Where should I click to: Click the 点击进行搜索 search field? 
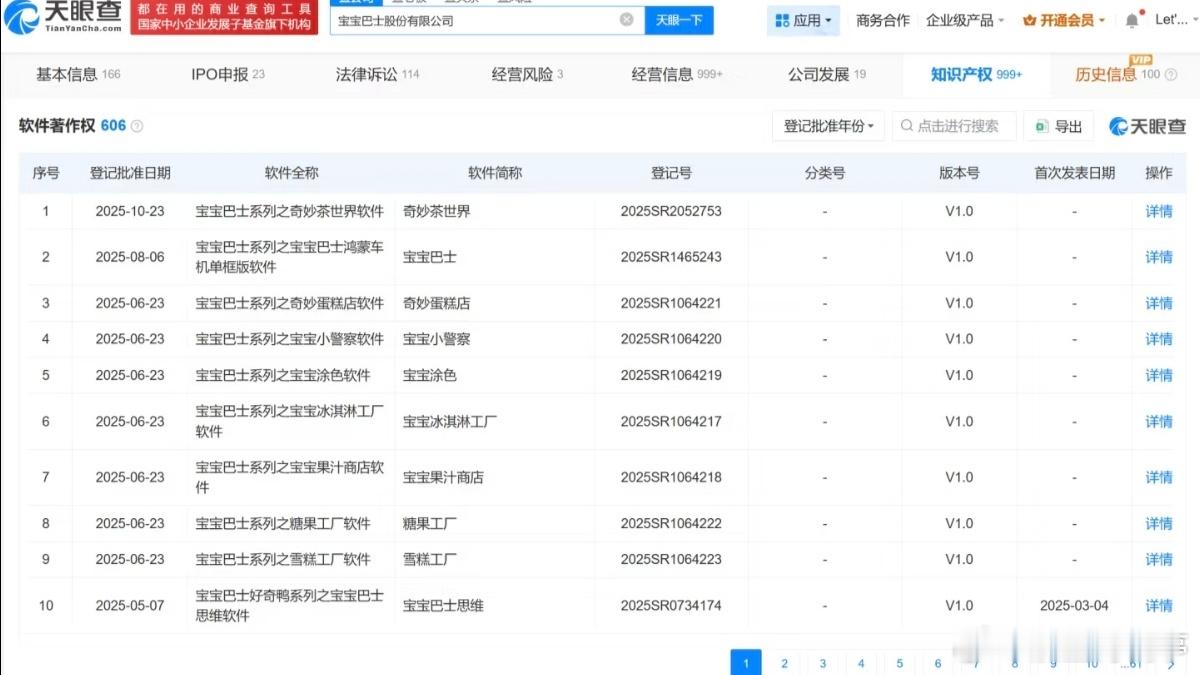coord(954,126)
